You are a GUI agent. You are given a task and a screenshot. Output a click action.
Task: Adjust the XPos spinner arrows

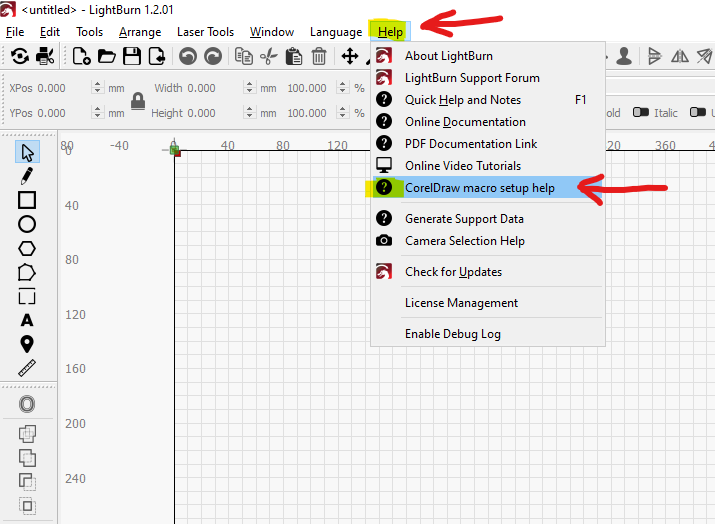click(97, 87)
